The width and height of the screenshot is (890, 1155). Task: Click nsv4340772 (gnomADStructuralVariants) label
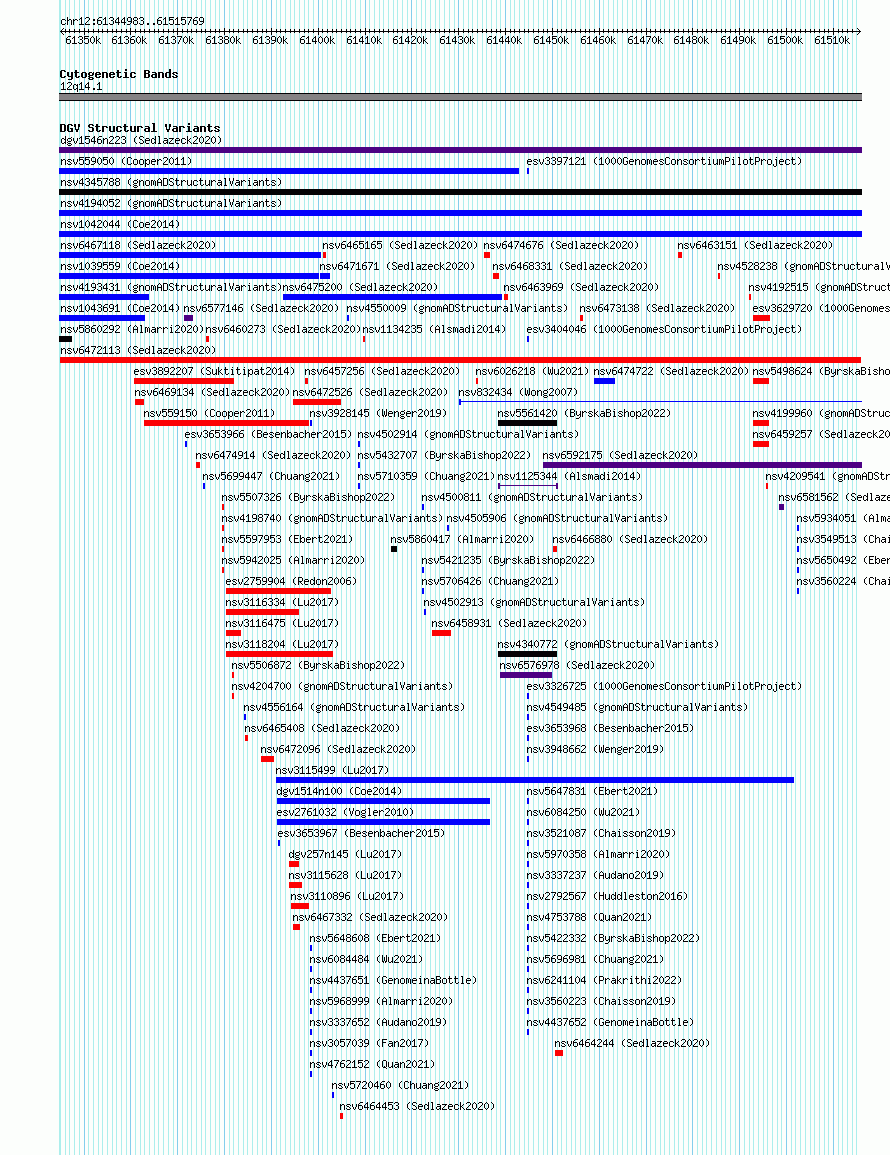click(609, 645)
